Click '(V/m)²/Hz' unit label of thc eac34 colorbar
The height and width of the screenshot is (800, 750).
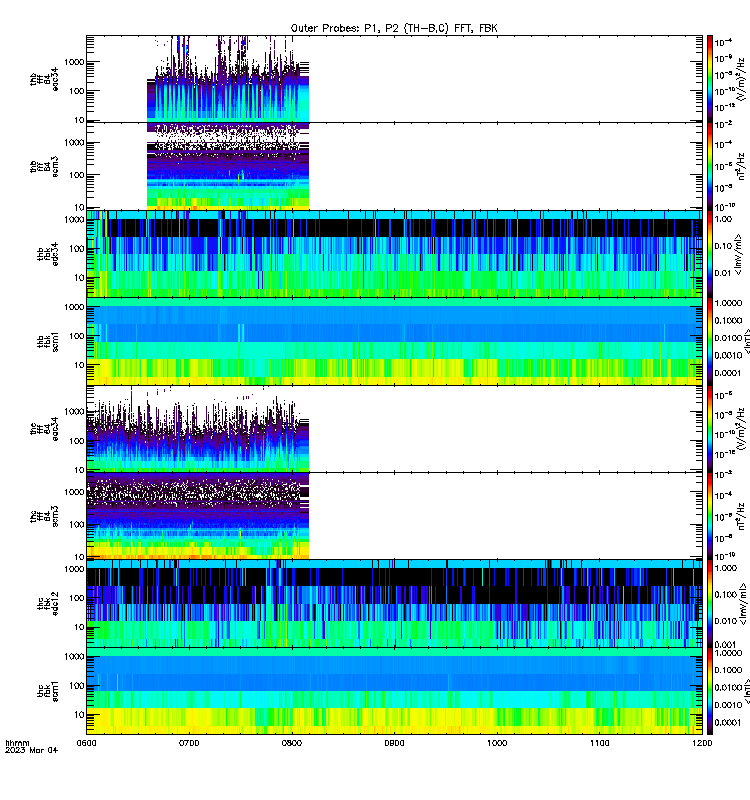pos(741,429)
